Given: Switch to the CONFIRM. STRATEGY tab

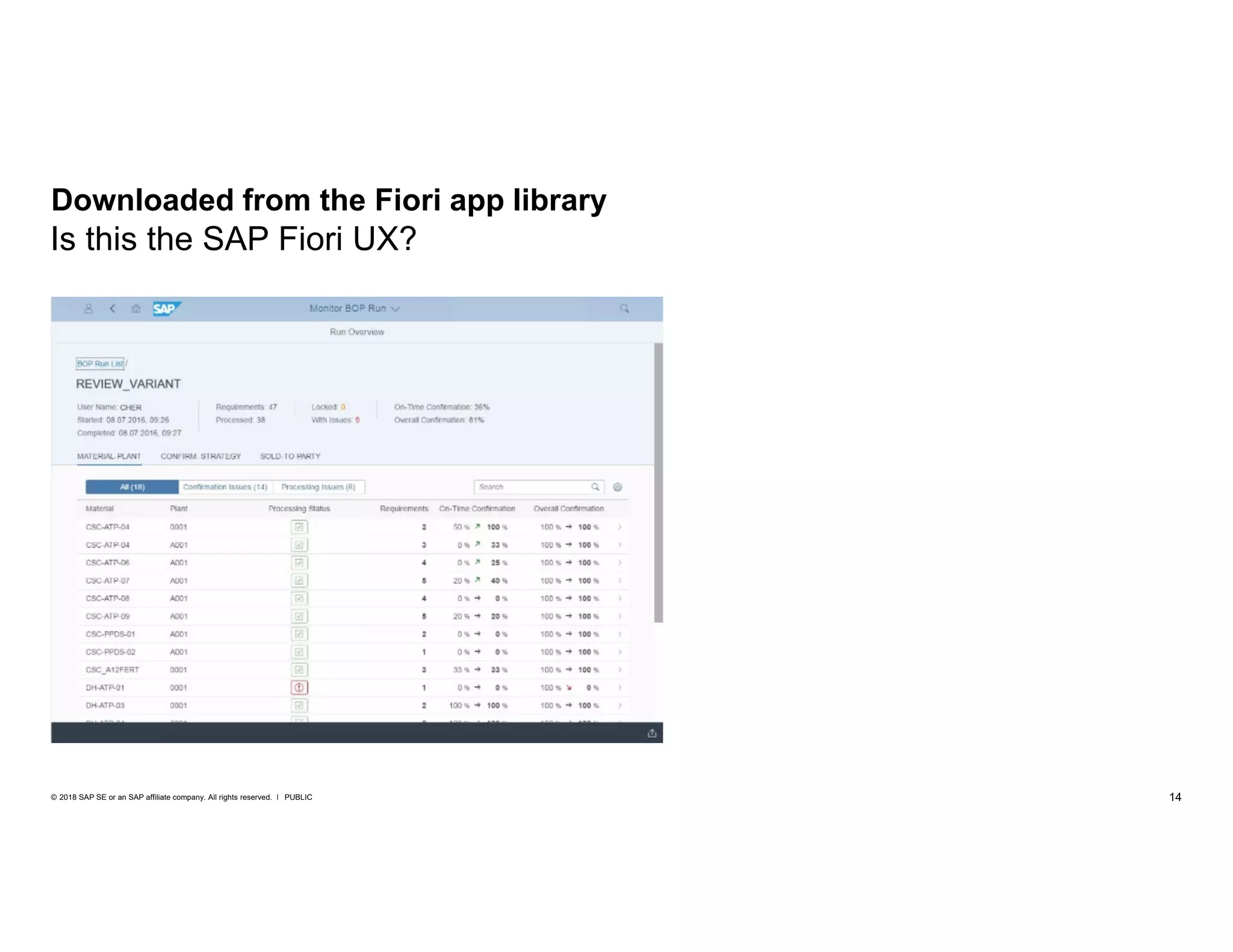Looking at the screenshot, I should 200,456.
